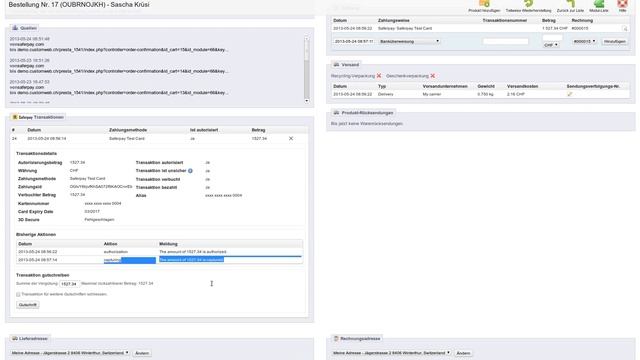Open the Hilfe lifebuoy icon
Image resolution: width=640 pixels, height=360 pixels.
[x=622, y=4]
